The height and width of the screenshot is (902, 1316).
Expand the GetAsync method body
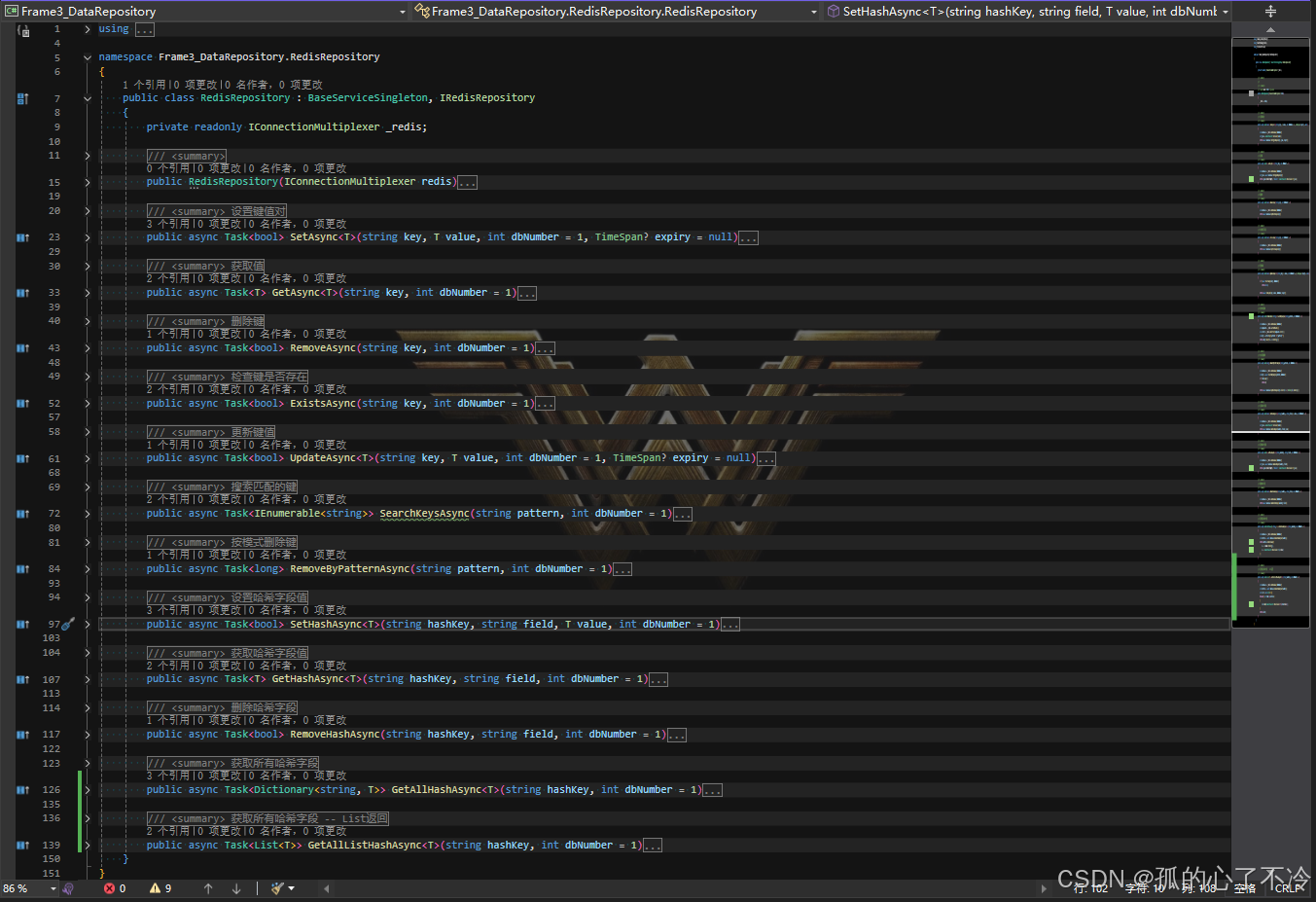coord(88,293)
